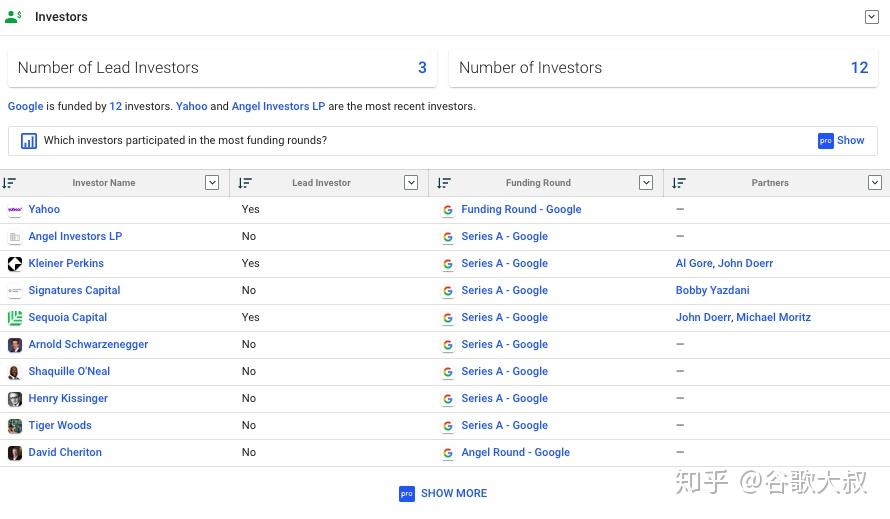Open the Investor Name column dropdown
The width and height of the screenshot is (890, 519).
(x=211, y=182)
